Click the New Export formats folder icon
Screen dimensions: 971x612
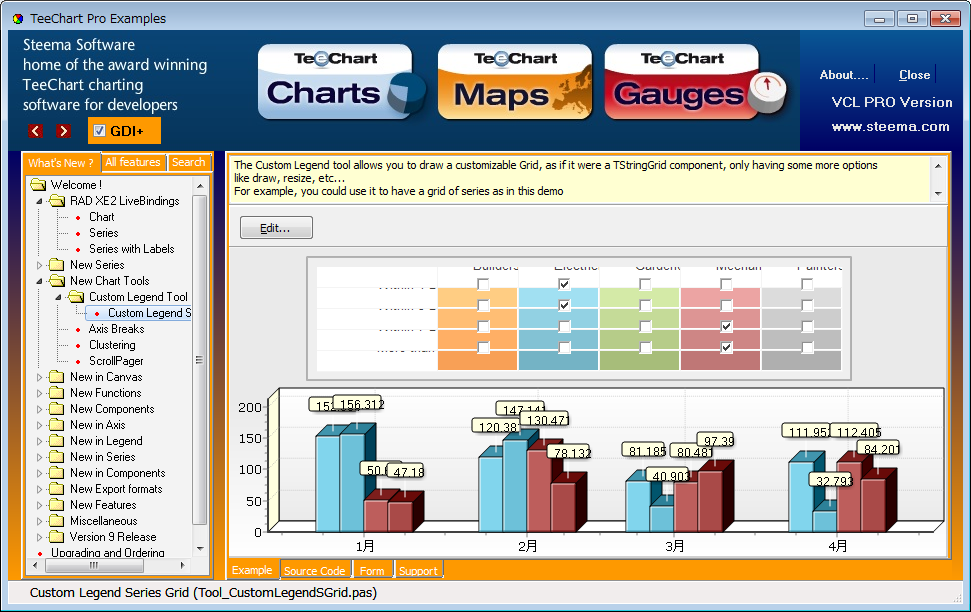57,489
